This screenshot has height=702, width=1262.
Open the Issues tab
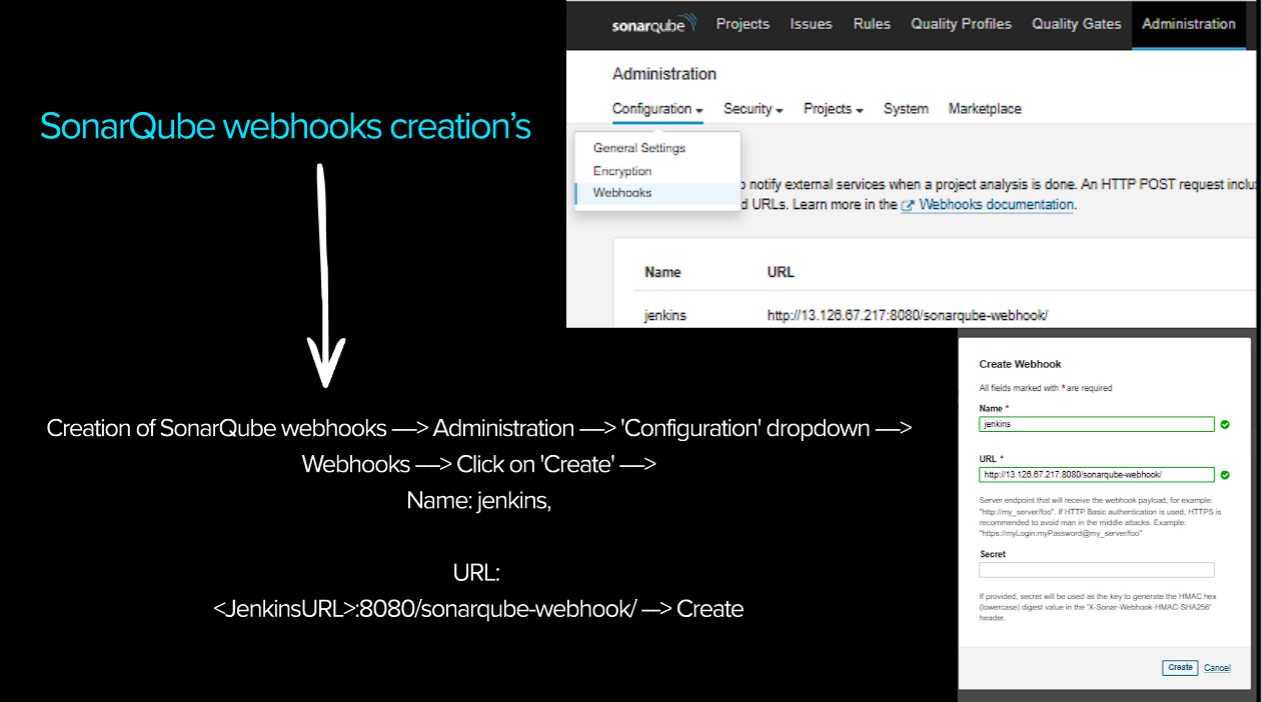point(811,24)
